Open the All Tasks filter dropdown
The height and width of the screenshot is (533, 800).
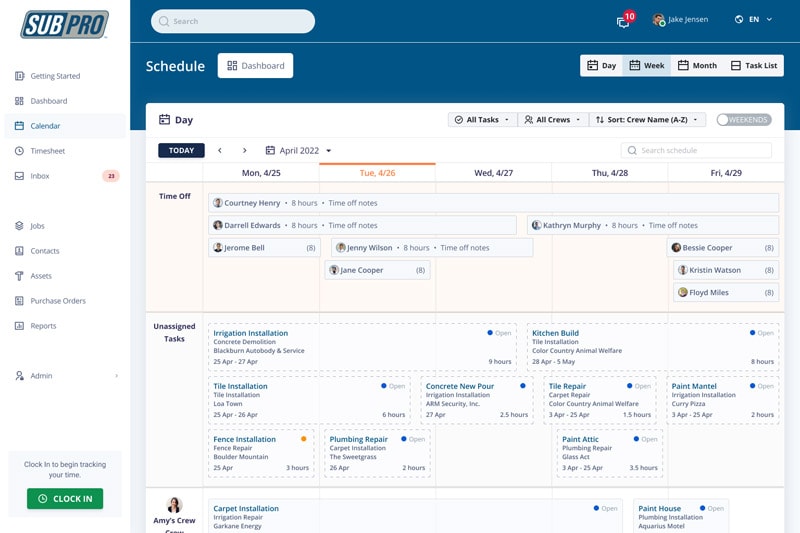pos(482,120)
